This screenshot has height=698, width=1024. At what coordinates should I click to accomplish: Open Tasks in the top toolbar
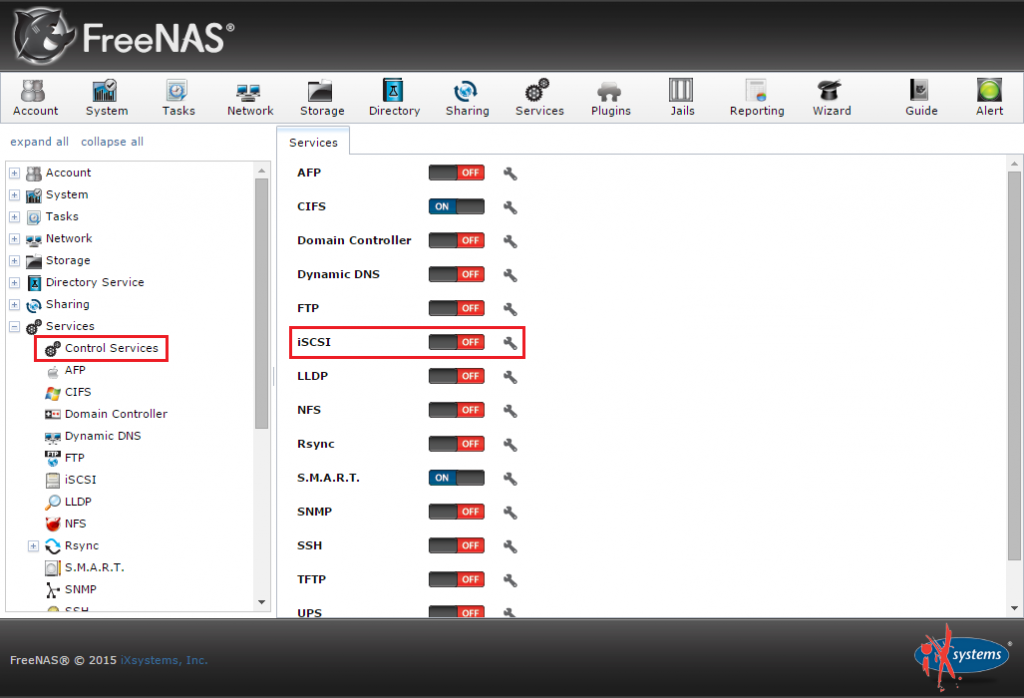pos(178,98)
